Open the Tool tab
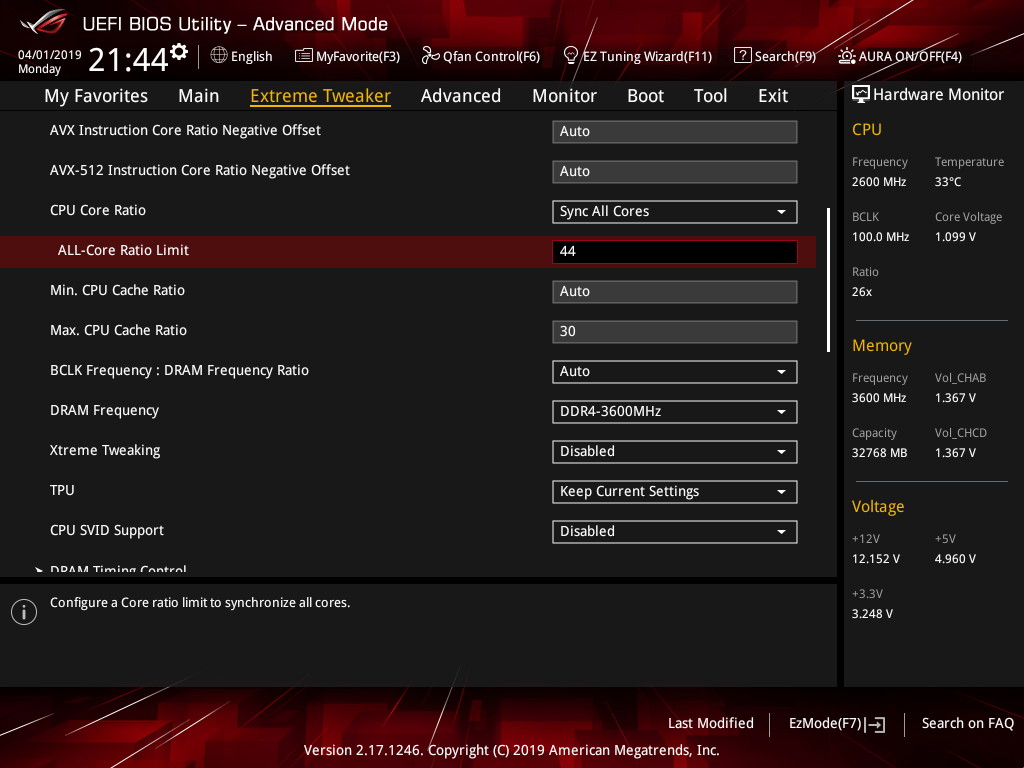Viewport: 1024px width, 768px height. 711,96
